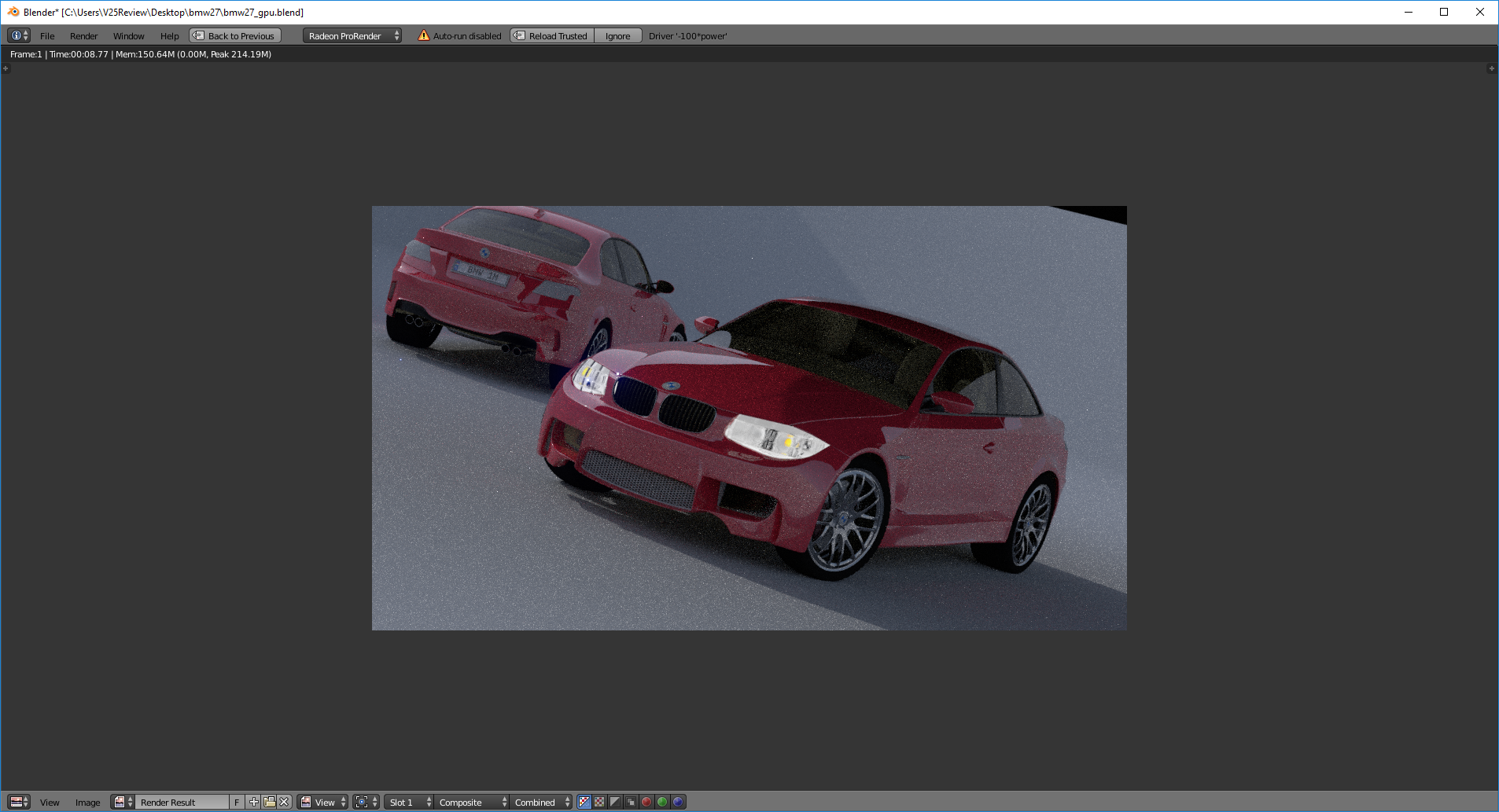
Task: Click the Render Result name field
Action: (182, 802)
